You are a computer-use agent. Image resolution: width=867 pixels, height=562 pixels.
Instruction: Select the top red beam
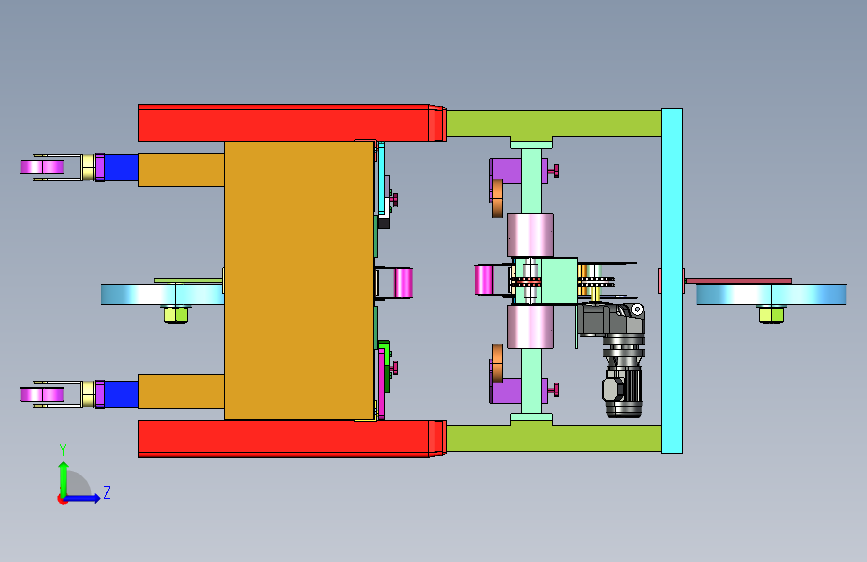click(292, 123)
